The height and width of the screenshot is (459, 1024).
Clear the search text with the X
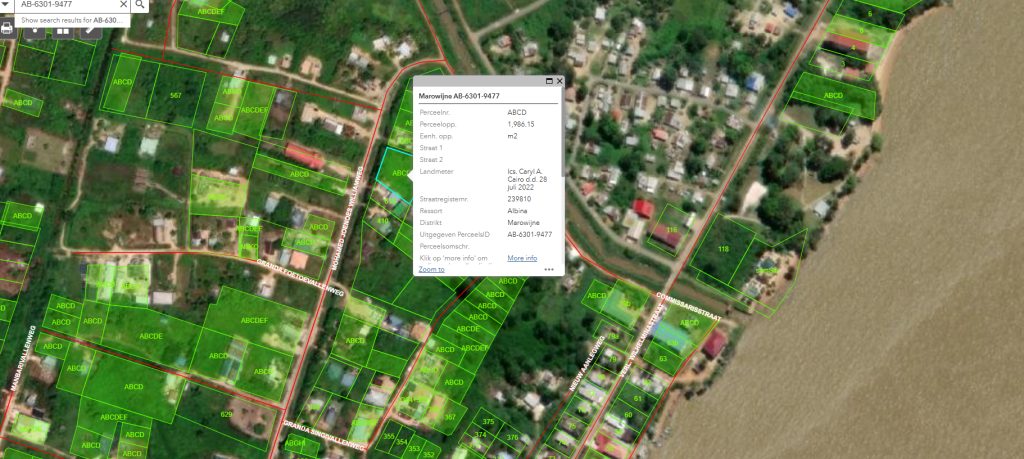coord(123,5)
